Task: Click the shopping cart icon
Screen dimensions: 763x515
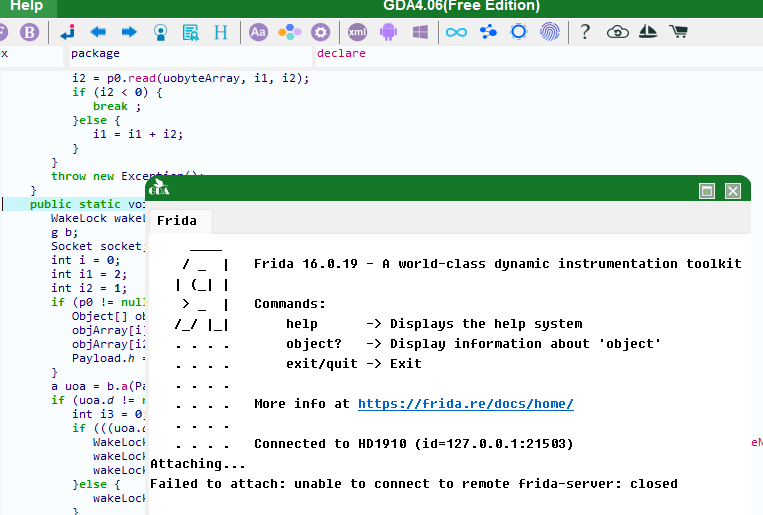Action: coord(678,32)
